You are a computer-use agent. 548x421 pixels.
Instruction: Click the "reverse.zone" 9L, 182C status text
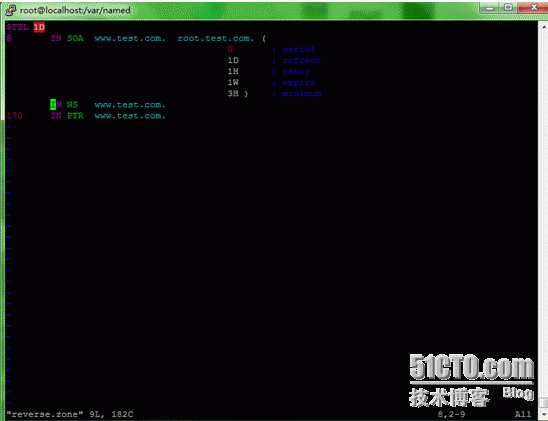pyautogui.click(x=70, y=414)
